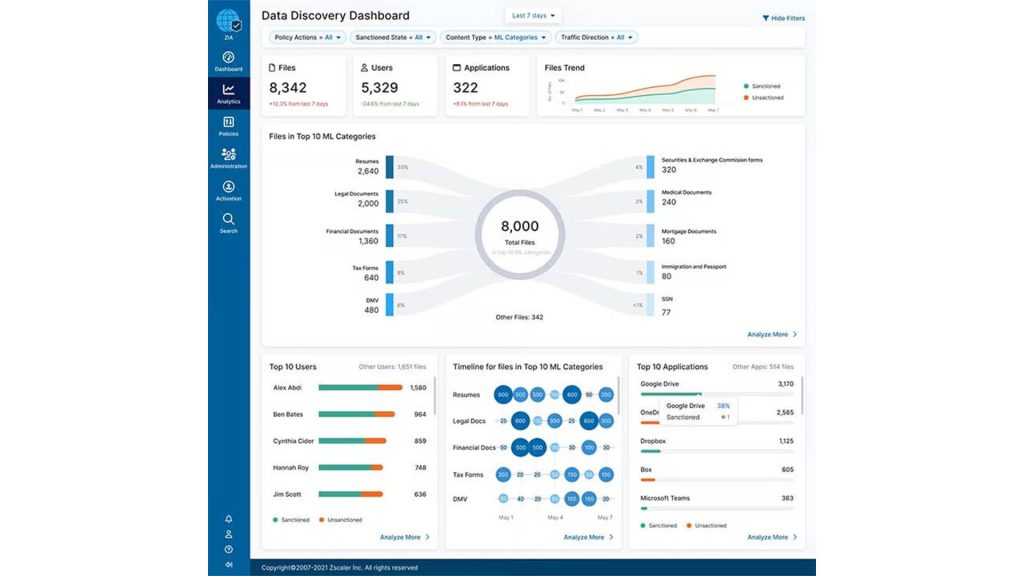This screenshot has width=1024, height=576.
Task: Click Cynthia Cider's usage bar
Action: click(353, 441)
